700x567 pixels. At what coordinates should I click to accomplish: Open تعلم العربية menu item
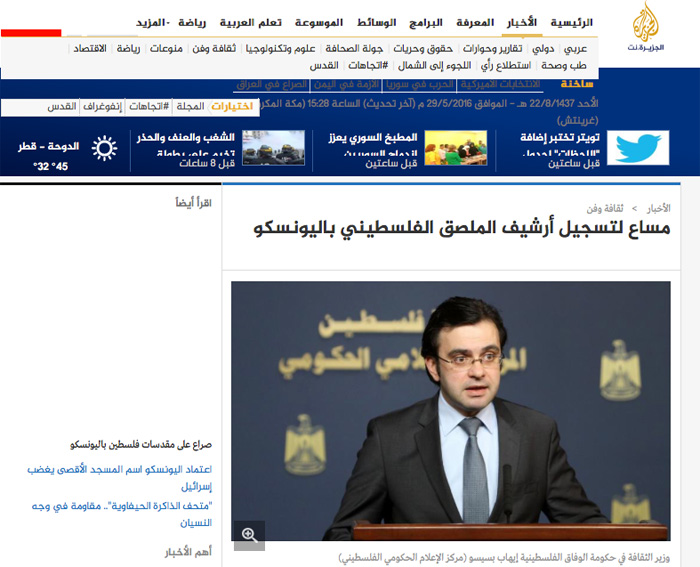coord(250,23)
